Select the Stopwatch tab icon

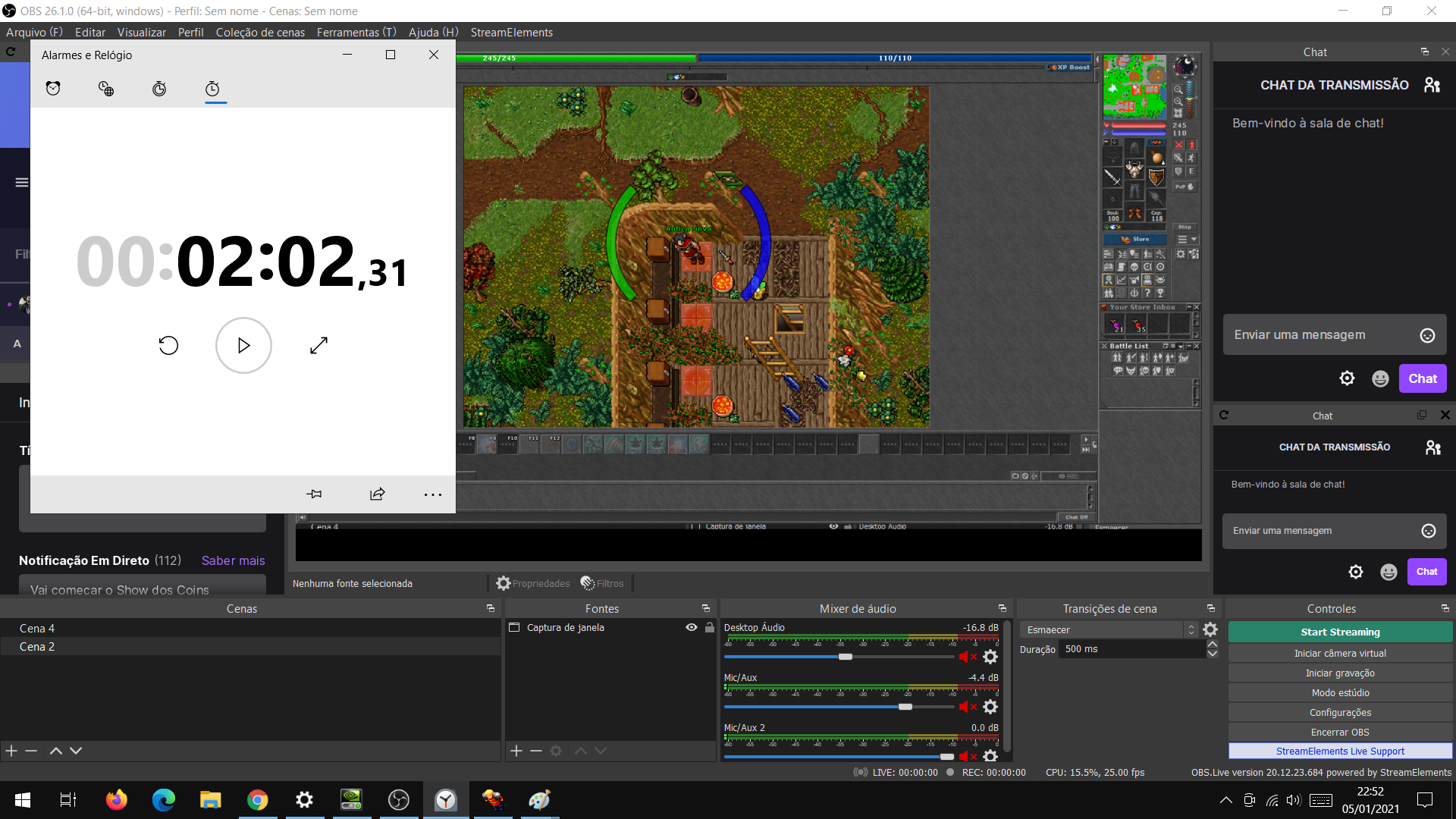[x=212, y=89]
